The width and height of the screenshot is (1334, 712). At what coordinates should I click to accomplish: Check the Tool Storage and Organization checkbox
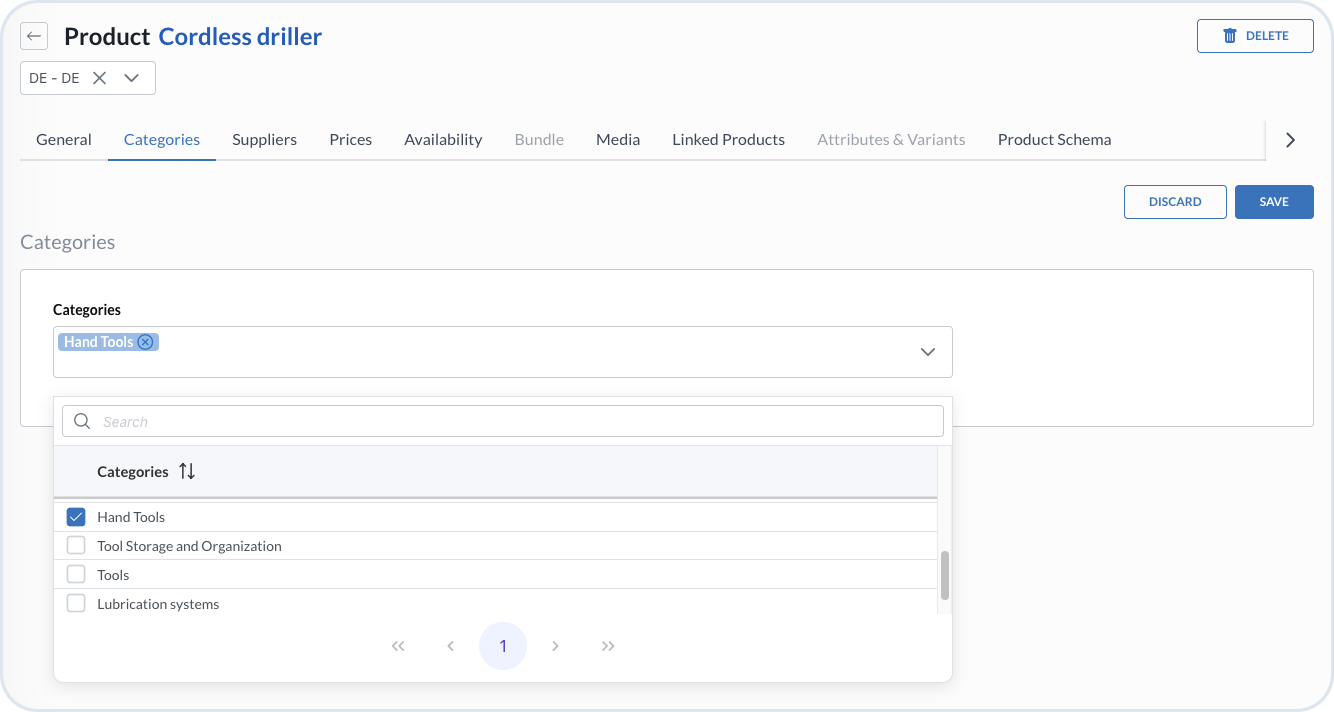click(76, 546)
